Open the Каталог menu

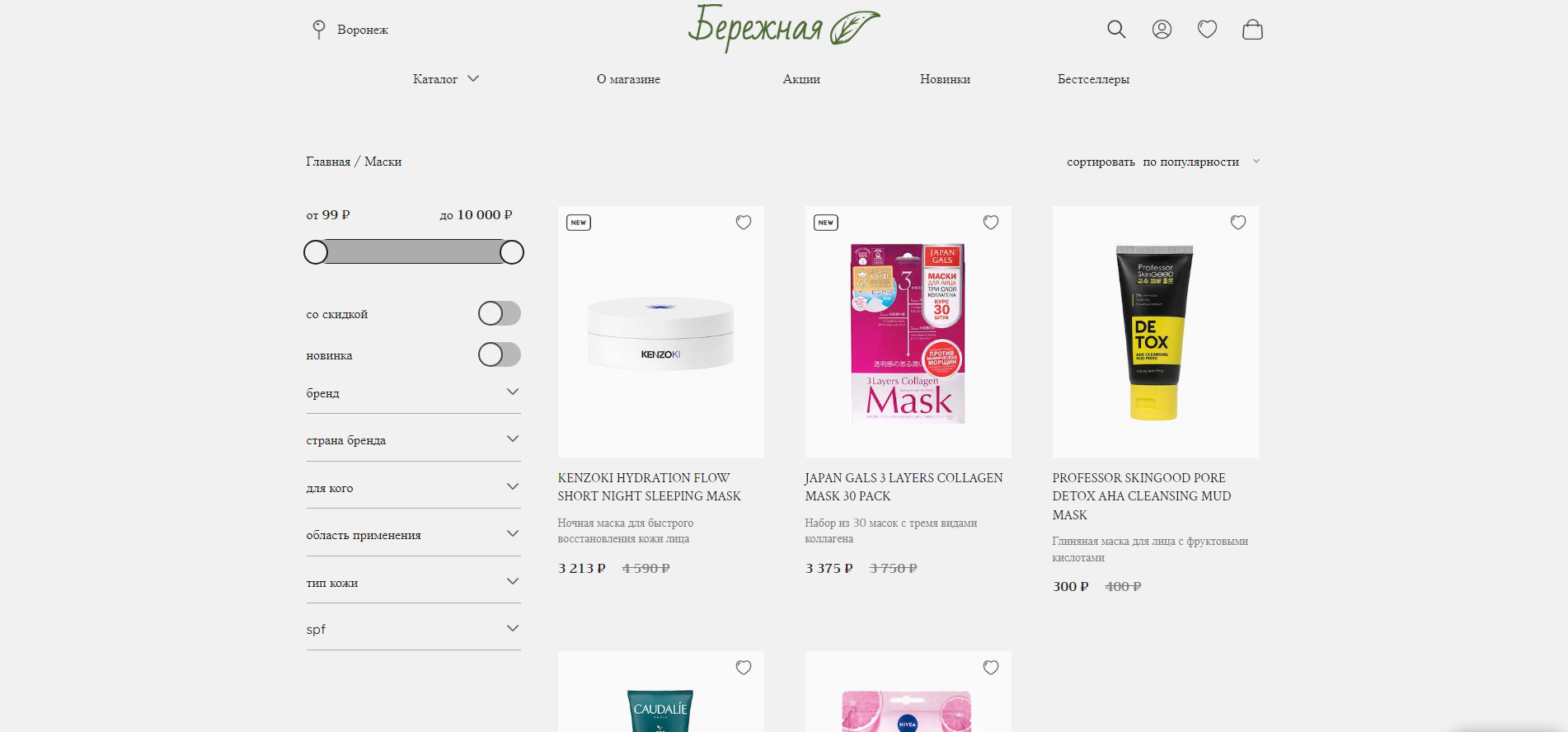pos(446,79)
